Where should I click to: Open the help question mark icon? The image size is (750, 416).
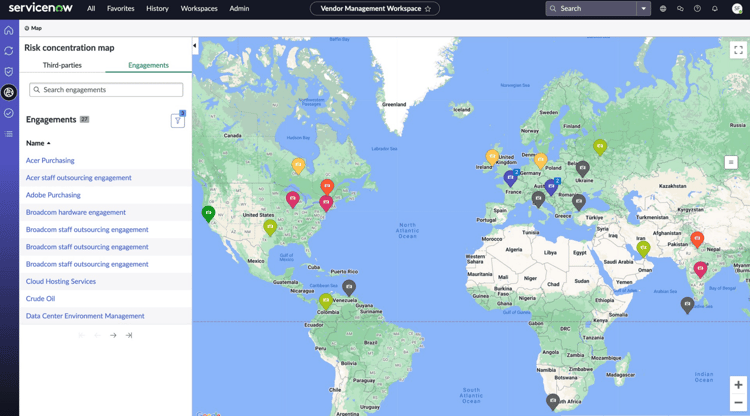tap(697, 9)
